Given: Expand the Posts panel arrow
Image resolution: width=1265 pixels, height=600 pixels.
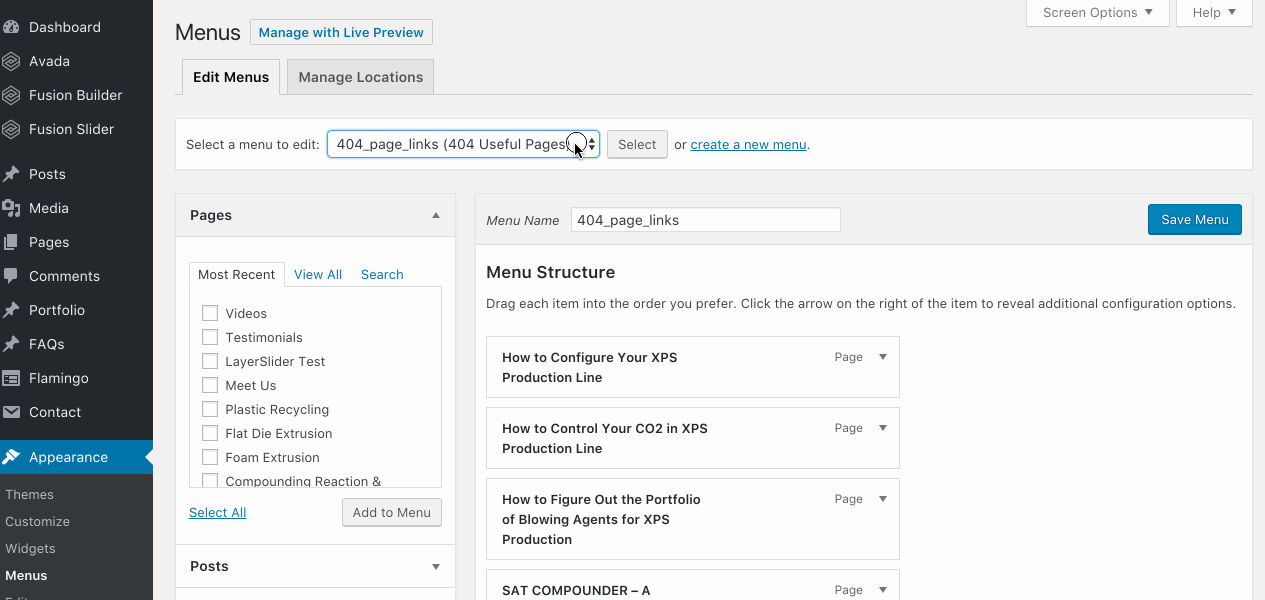Looking at the screenshot, I should point(436,566).
